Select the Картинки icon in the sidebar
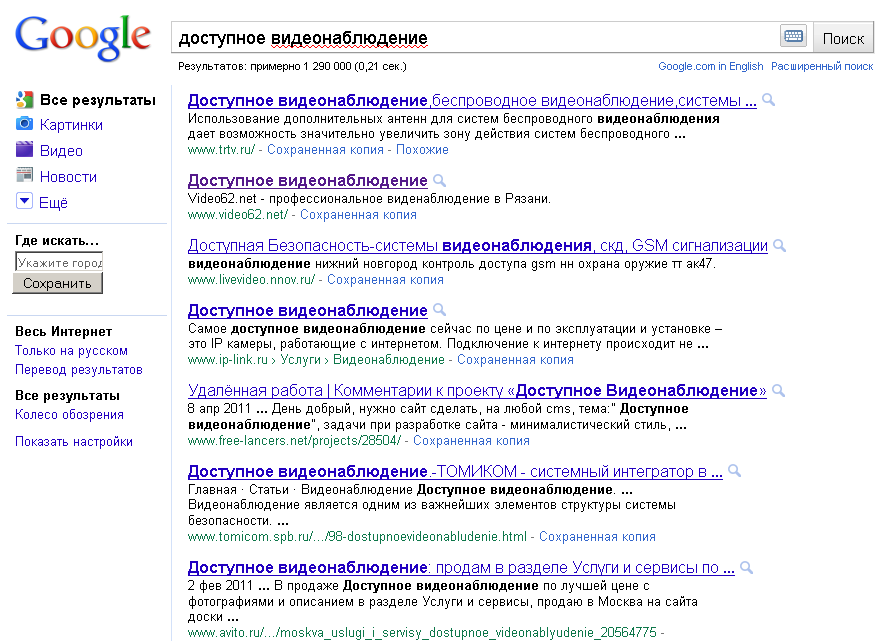 [24, 124]
